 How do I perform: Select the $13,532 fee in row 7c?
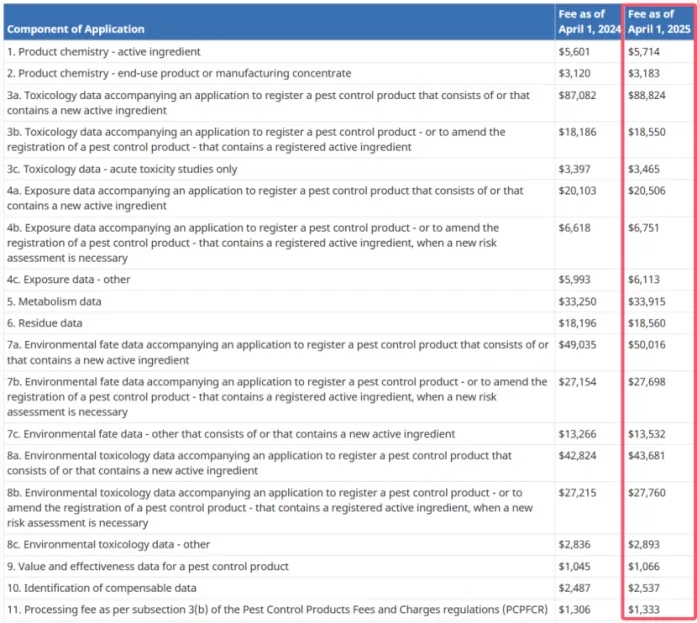(648, 434)
